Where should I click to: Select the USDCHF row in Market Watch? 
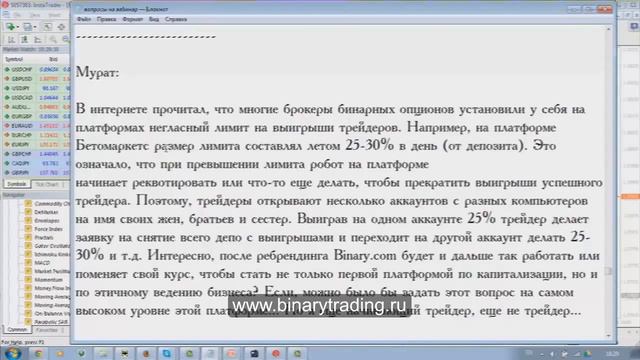[36, 69]
